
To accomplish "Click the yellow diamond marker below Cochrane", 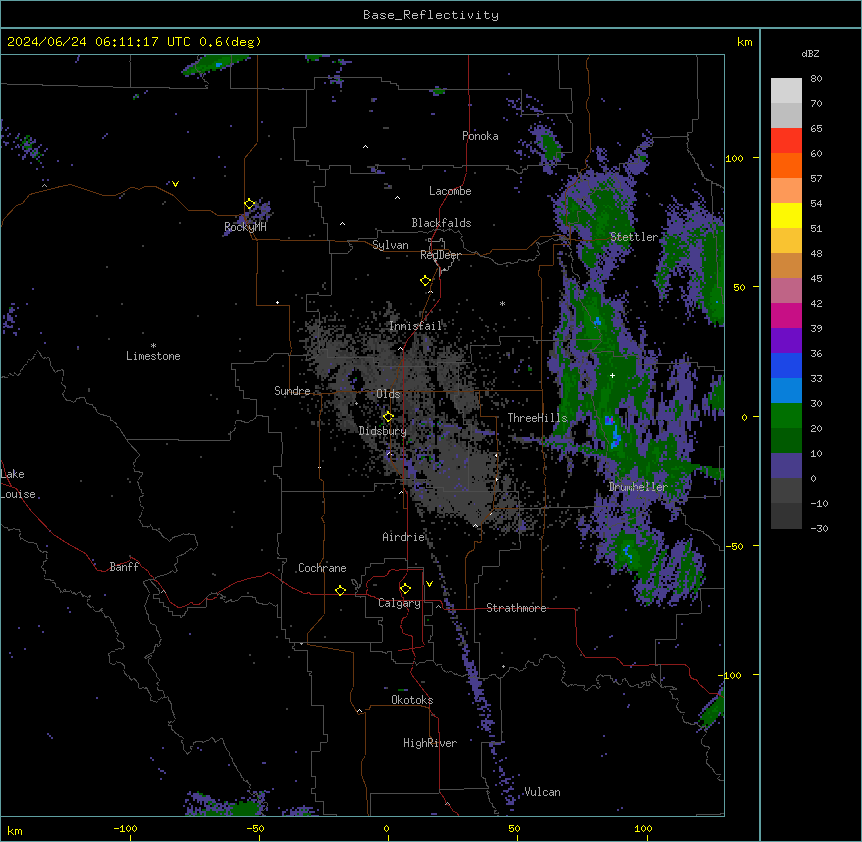I will pyautogui.click(x=340, y=590).
